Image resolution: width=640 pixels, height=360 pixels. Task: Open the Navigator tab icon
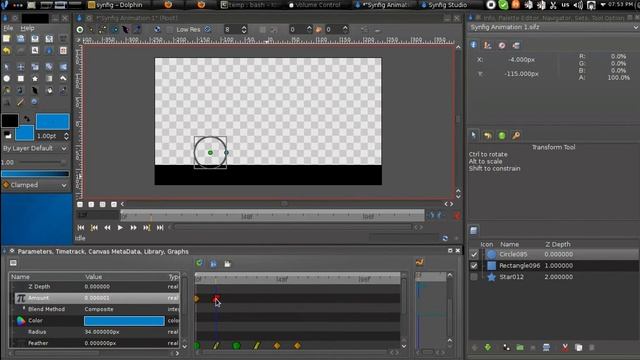tap(502, 45)
